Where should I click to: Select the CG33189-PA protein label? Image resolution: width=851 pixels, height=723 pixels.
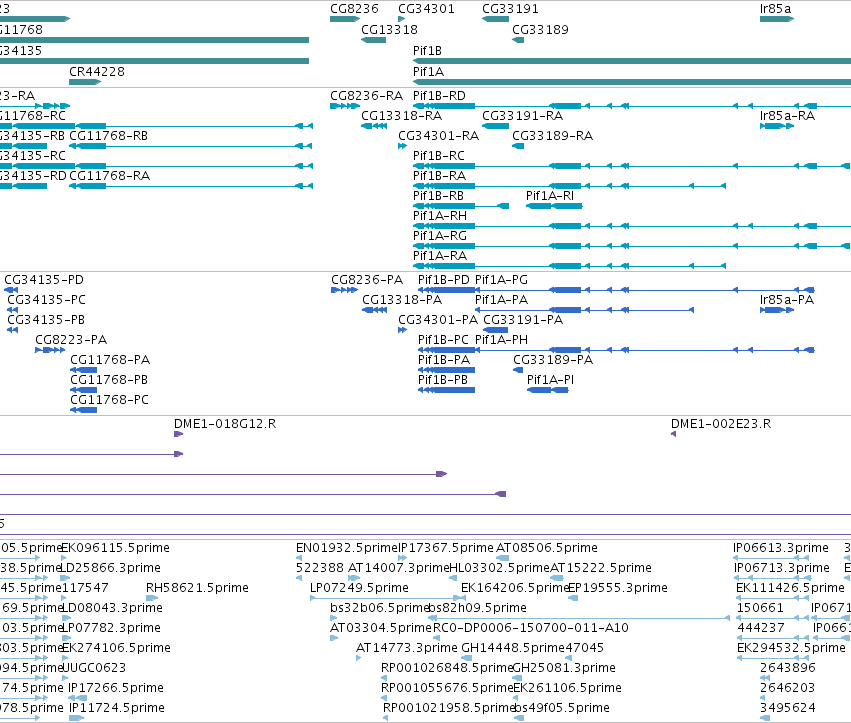point(553,360)
